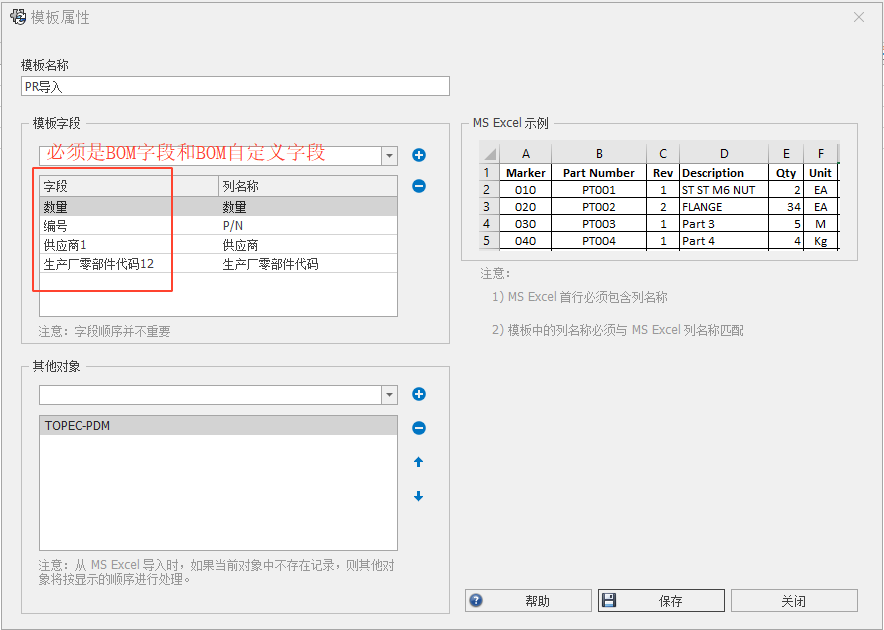Screen dimensions: 884x630
Task: Click ST ST M6 NUT cell
Action: (724, 190)
